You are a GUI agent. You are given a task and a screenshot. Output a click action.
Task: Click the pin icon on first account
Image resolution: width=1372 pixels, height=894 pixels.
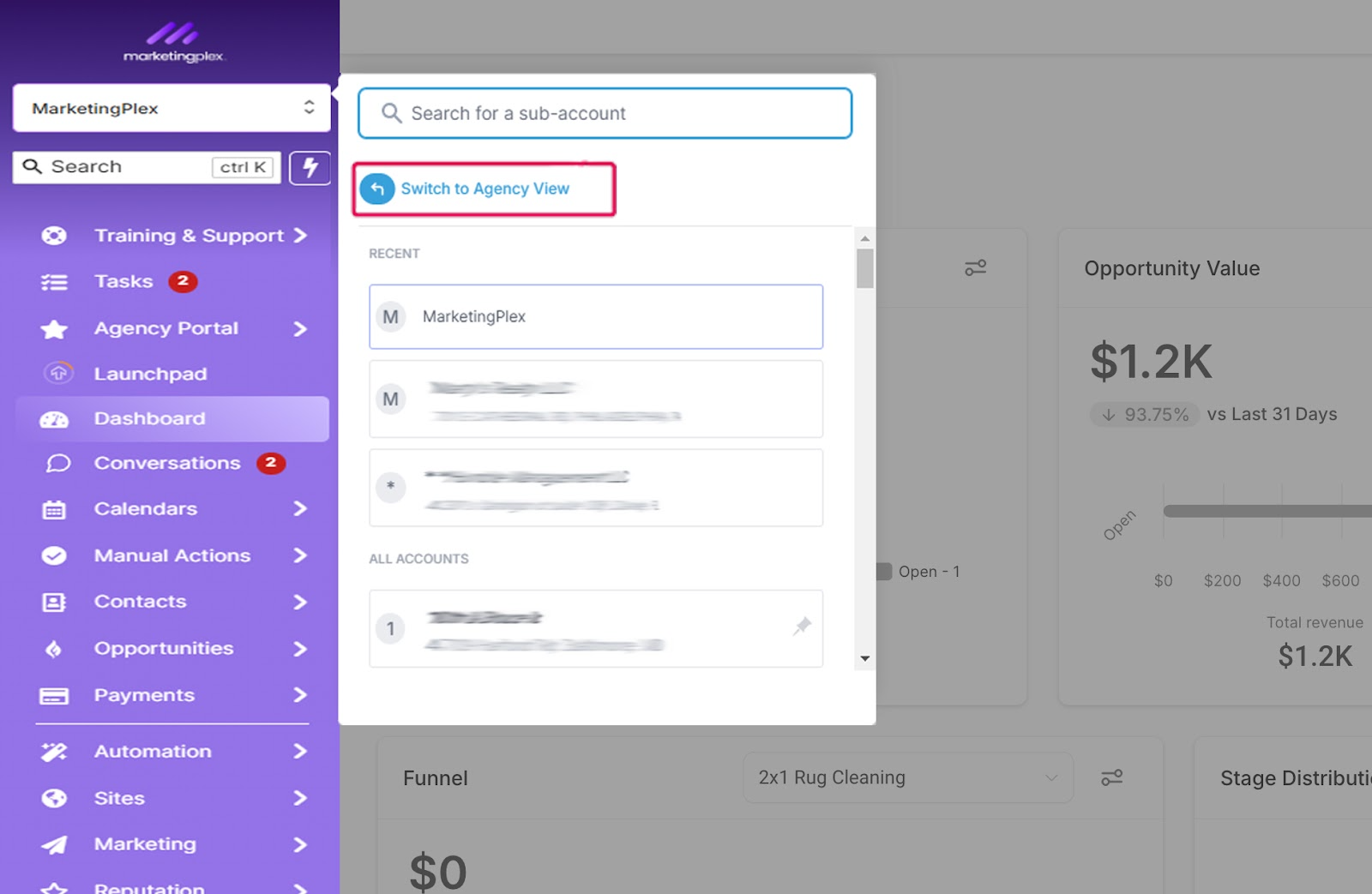[x=802, y=626]
